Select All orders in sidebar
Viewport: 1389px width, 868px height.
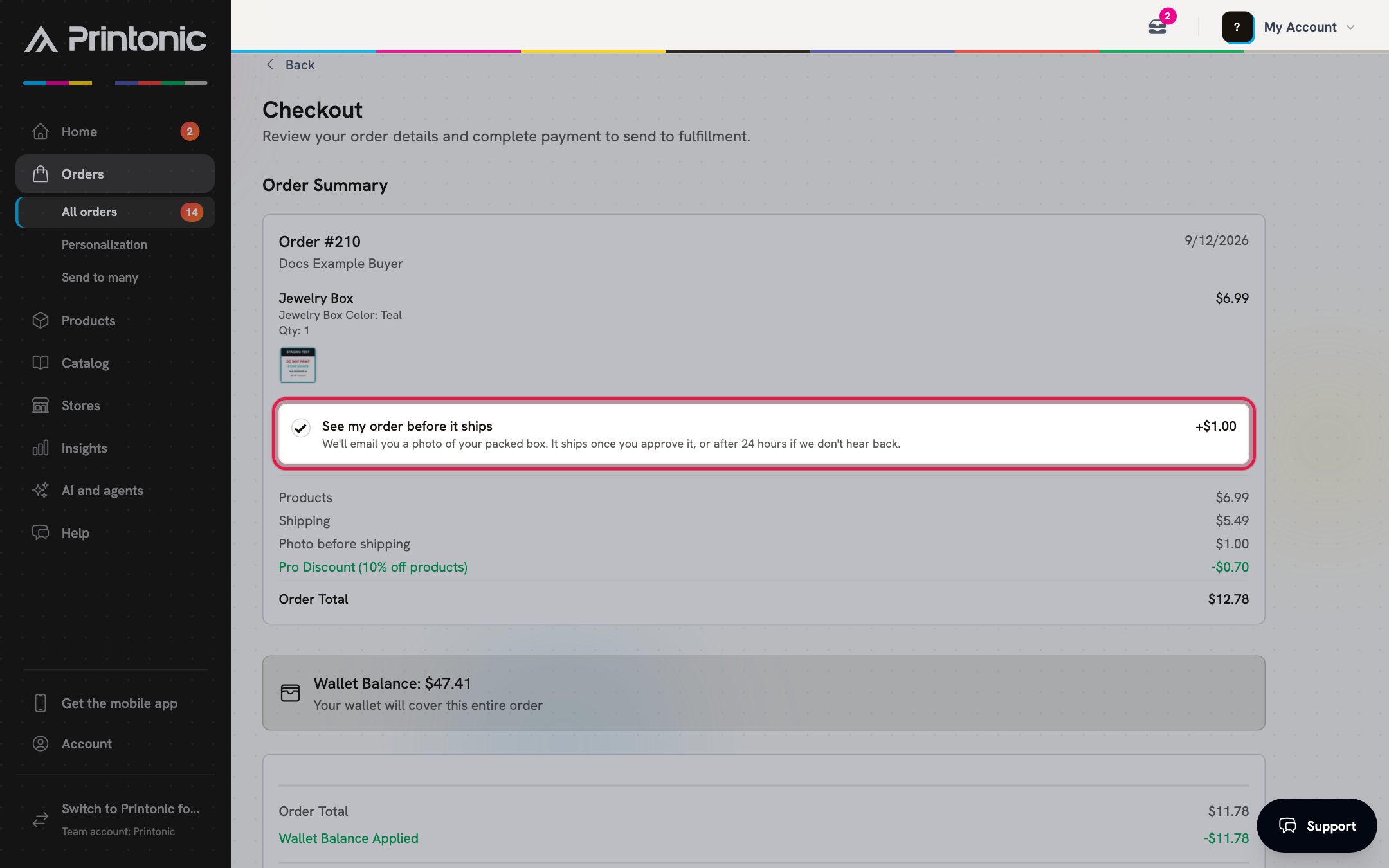(x=115, y=212)
